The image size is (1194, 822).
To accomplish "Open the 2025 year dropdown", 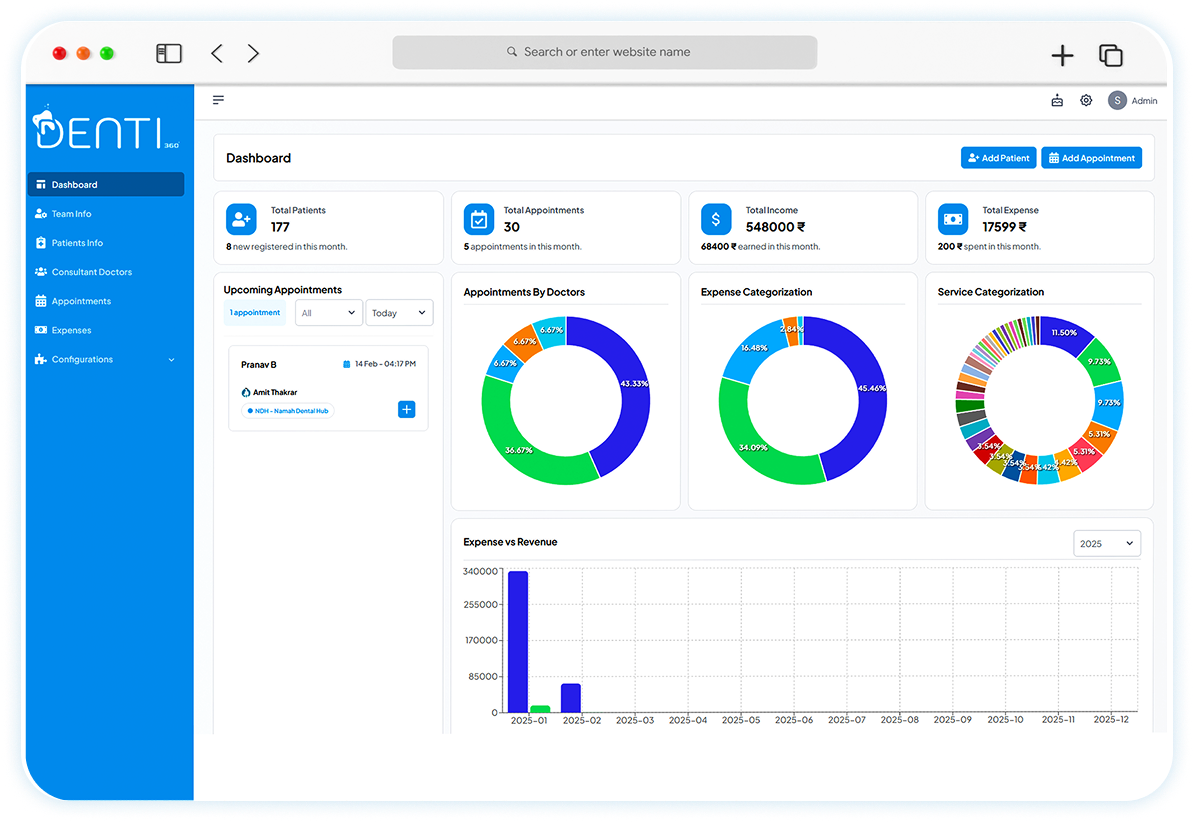I will [1106, 543].
